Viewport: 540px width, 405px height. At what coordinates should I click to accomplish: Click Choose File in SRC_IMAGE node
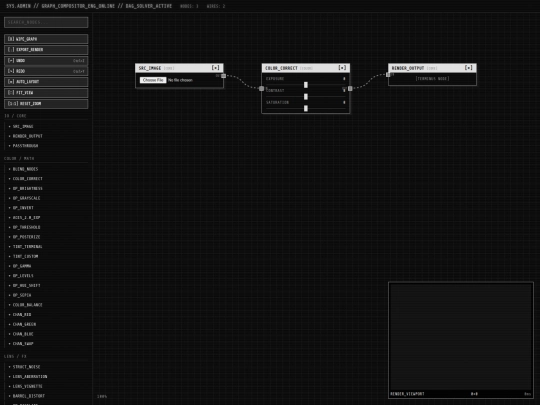point(153,80)
